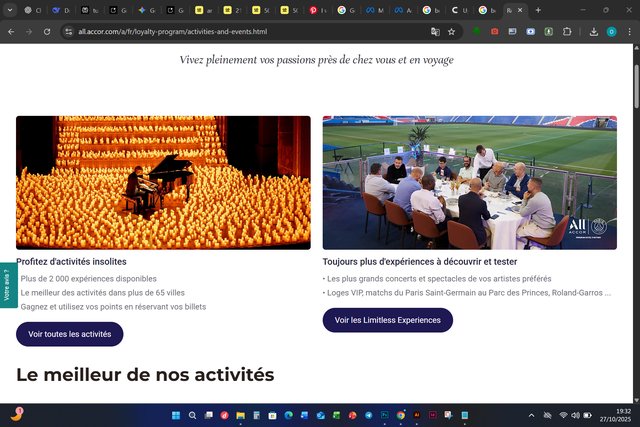Switch to the first tab in the strip
This screenshot has height=427, width=640.
(x=33, y=10)
